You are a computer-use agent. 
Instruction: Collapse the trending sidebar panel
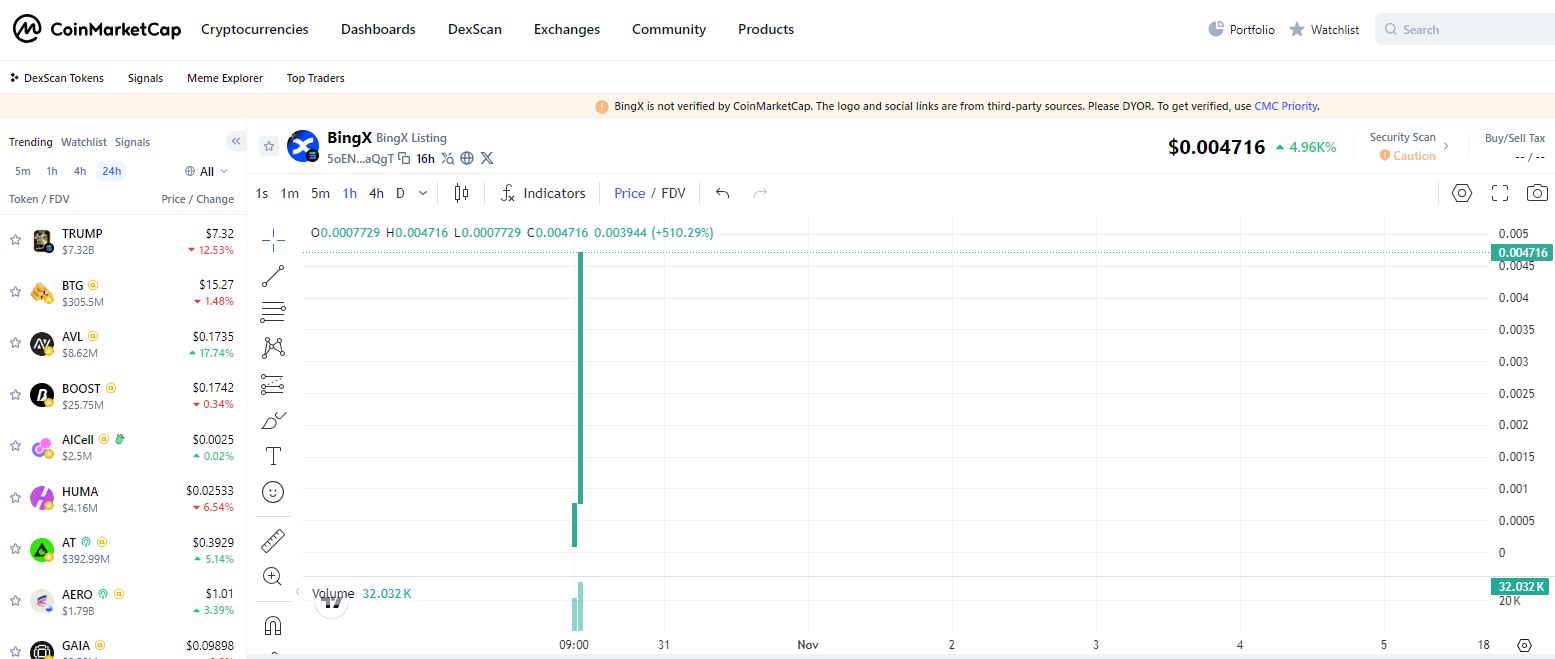click(x=235, y=141)
